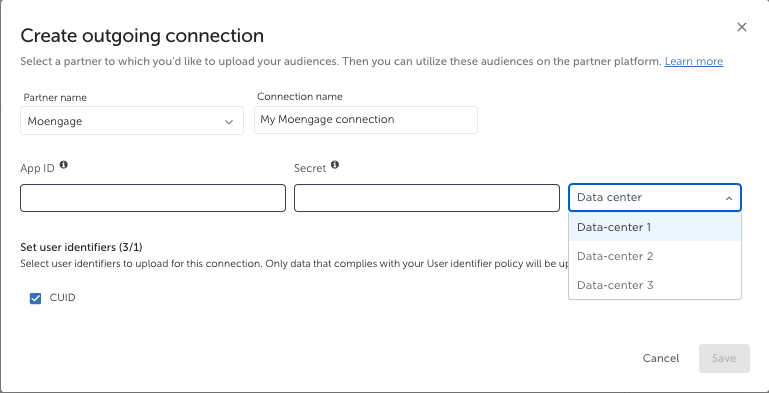Click the Set user identifiers (3/1) heading
This screenshot has width=769, height=393.
(x=81, y=247)
